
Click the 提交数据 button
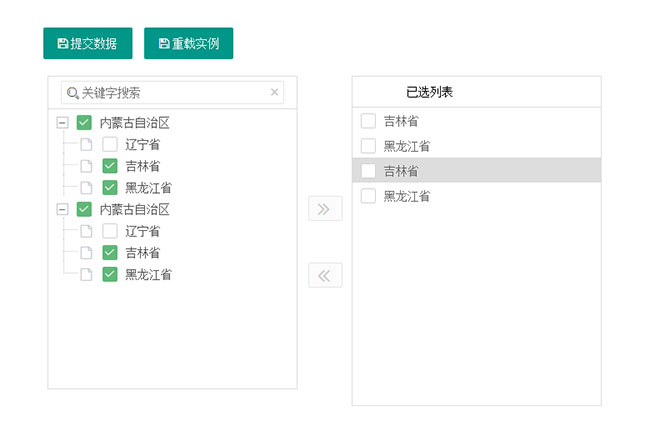pyautogui.click(x=88, y=44)
